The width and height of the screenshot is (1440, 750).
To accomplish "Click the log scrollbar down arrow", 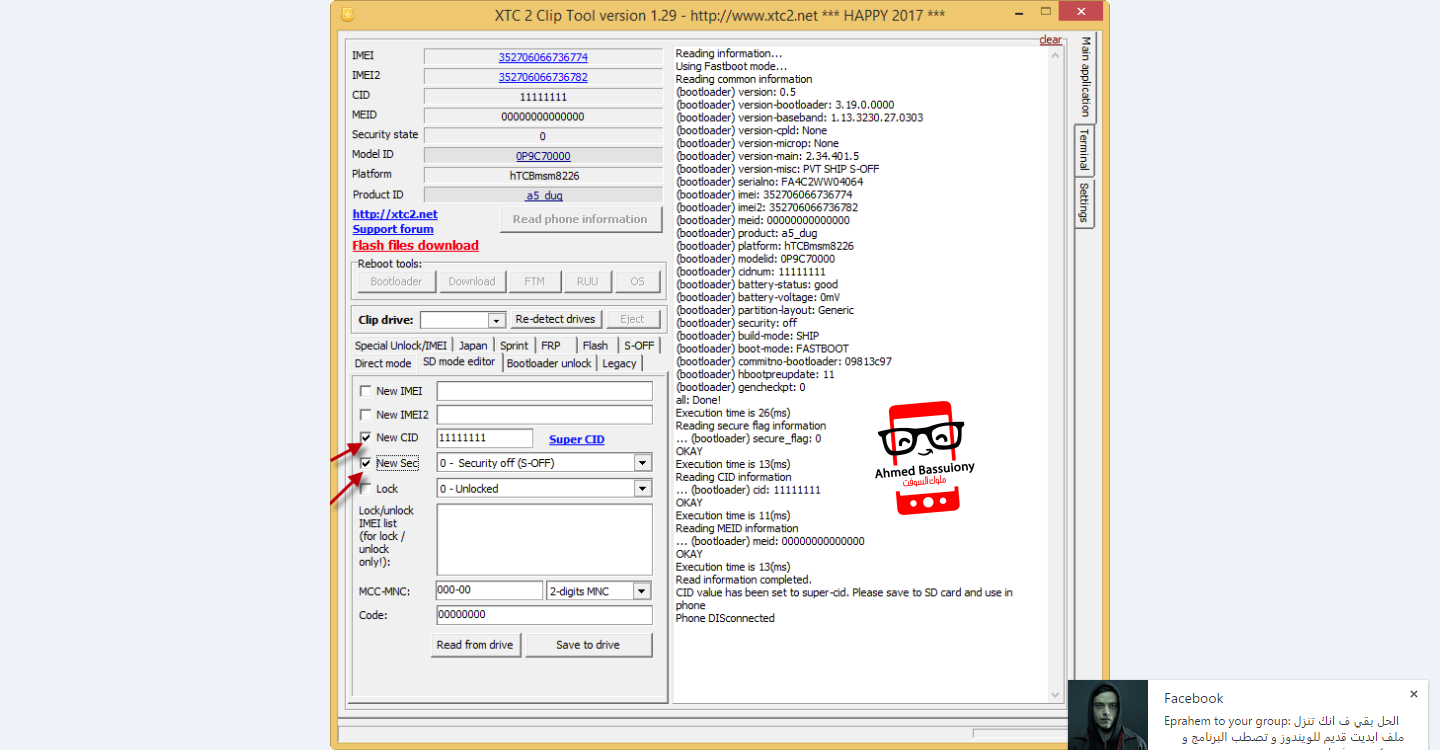I will (1055, 694).
